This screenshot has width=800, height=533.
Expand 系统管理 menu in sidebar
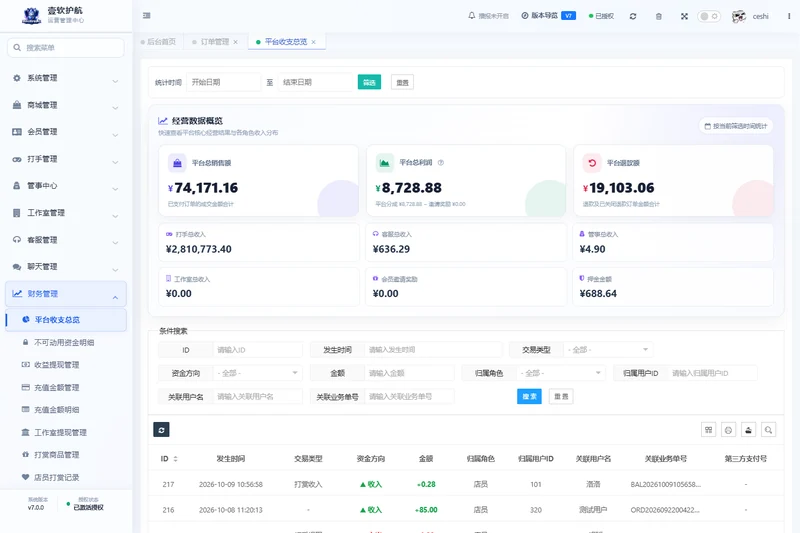click(66, 78)
